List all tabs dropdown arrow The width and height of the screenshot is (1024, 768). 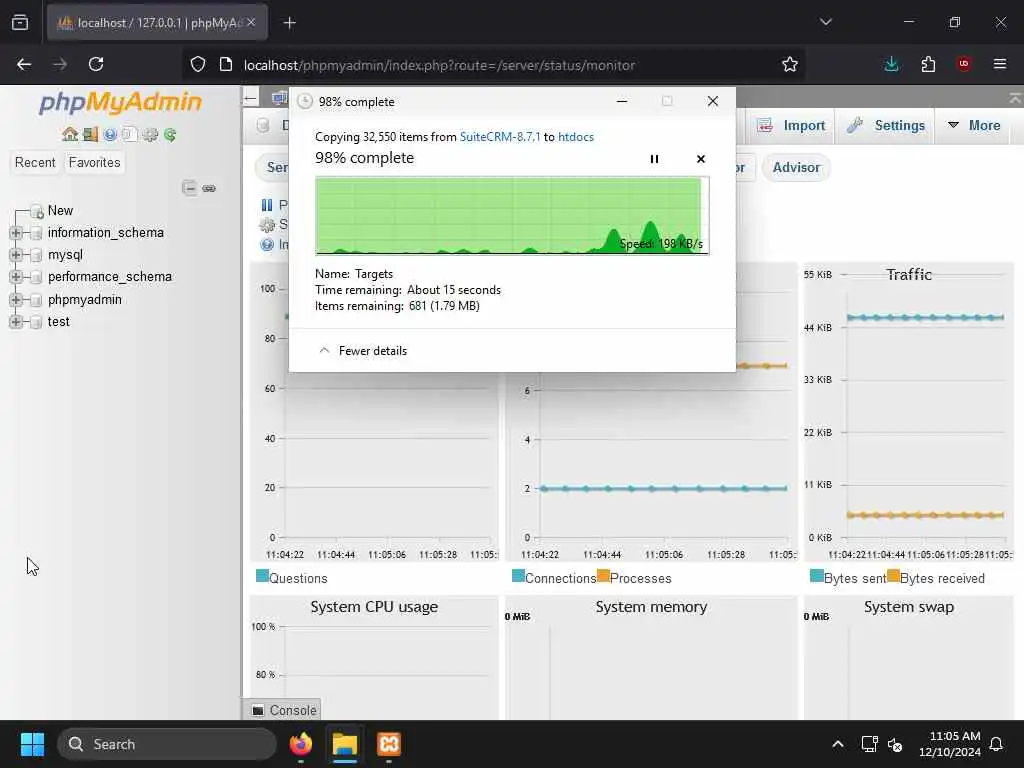coord(825,22)
